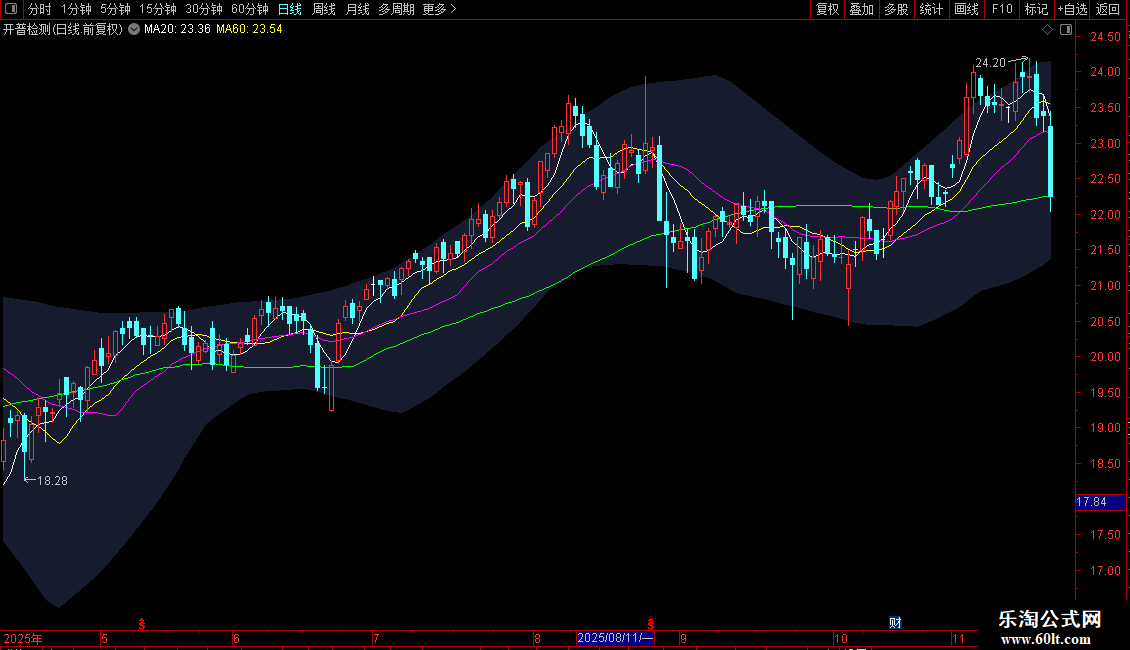Click the 叠加 overlay button
The width and height of the screenshot is (1130, 650).
(861, 9)
